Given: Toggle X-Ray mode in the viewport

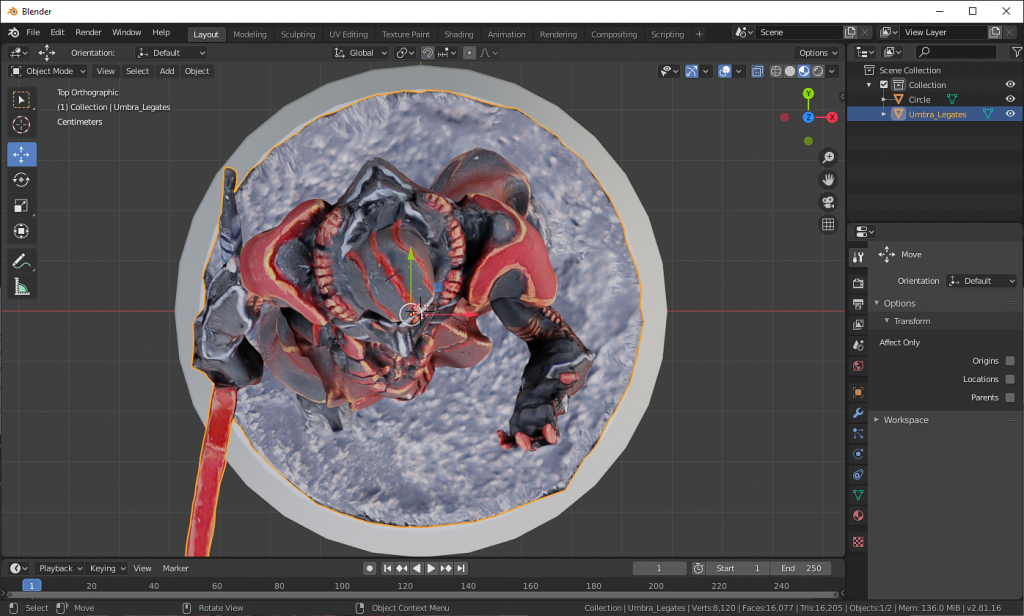Looking at the screenshot, I should [757, 71].
